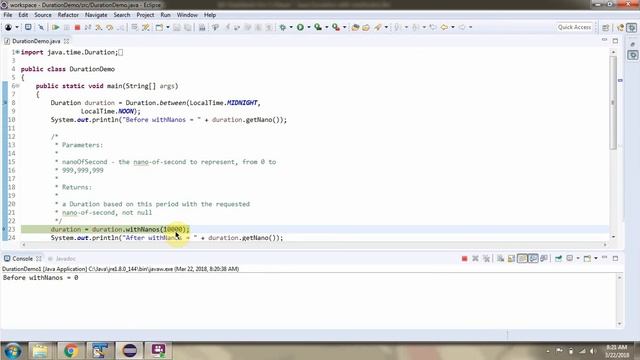
Task: Click the Print toolbar icon
Action: pos(202,27)
